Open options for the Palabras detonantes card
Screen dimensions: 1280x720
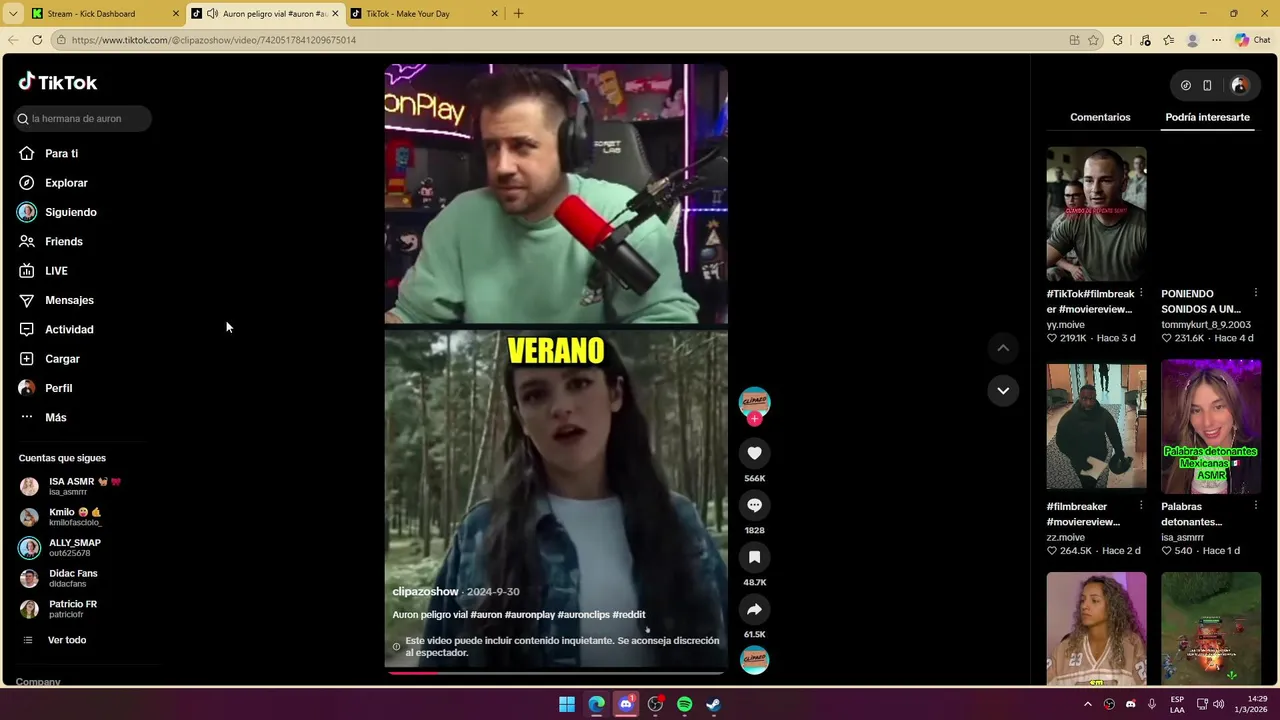1255,506
